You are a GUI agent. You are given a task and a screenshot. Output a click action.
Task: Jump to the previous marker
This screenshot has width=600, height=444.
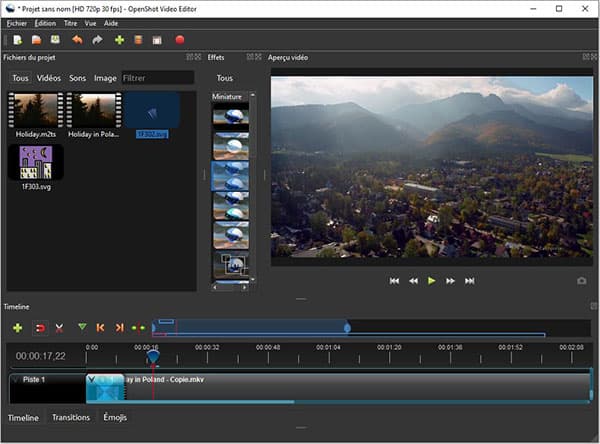pyautogui.click(x=100, y=327)
